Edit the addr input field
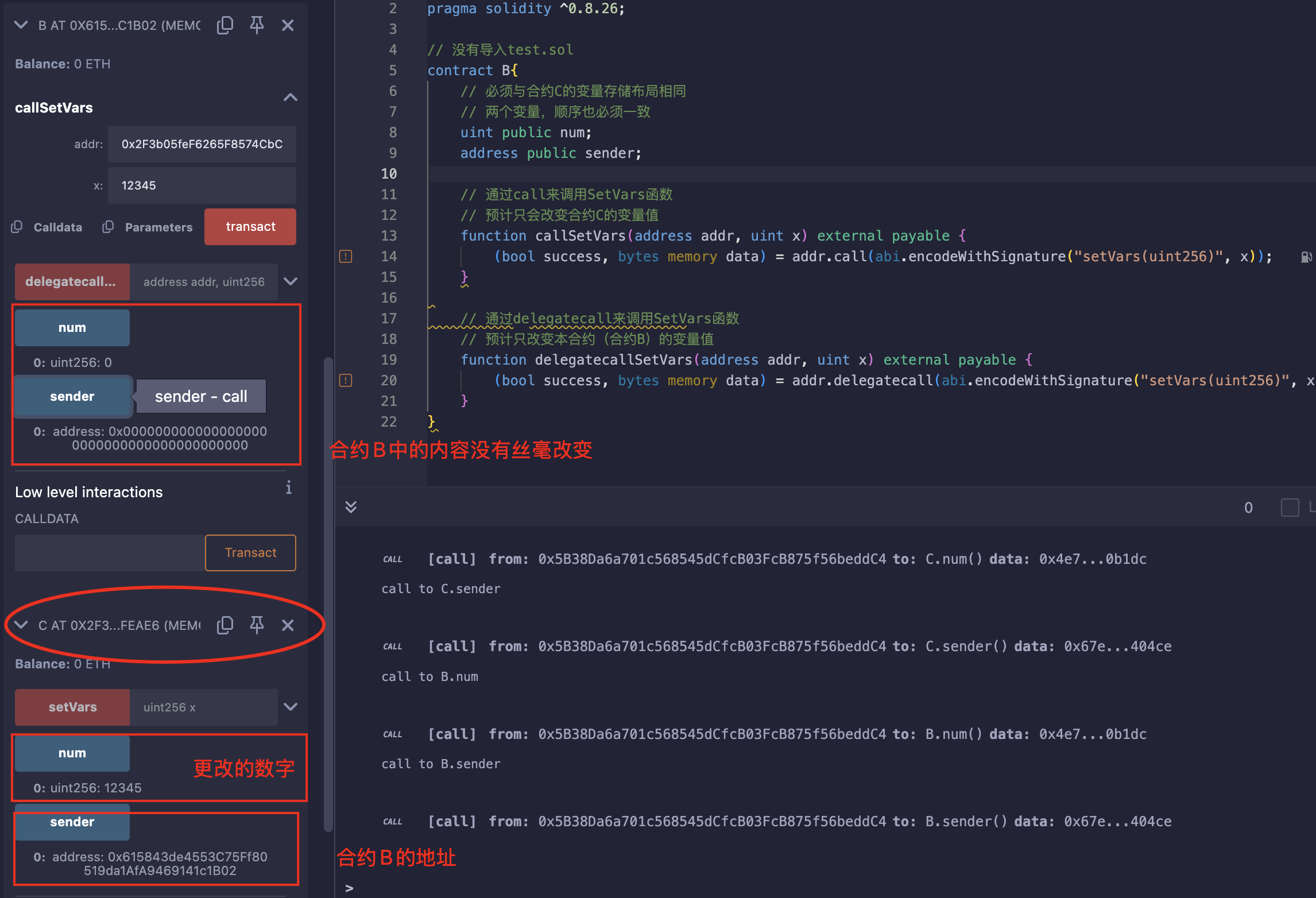The image size is (1316, 898). (202, 144)
